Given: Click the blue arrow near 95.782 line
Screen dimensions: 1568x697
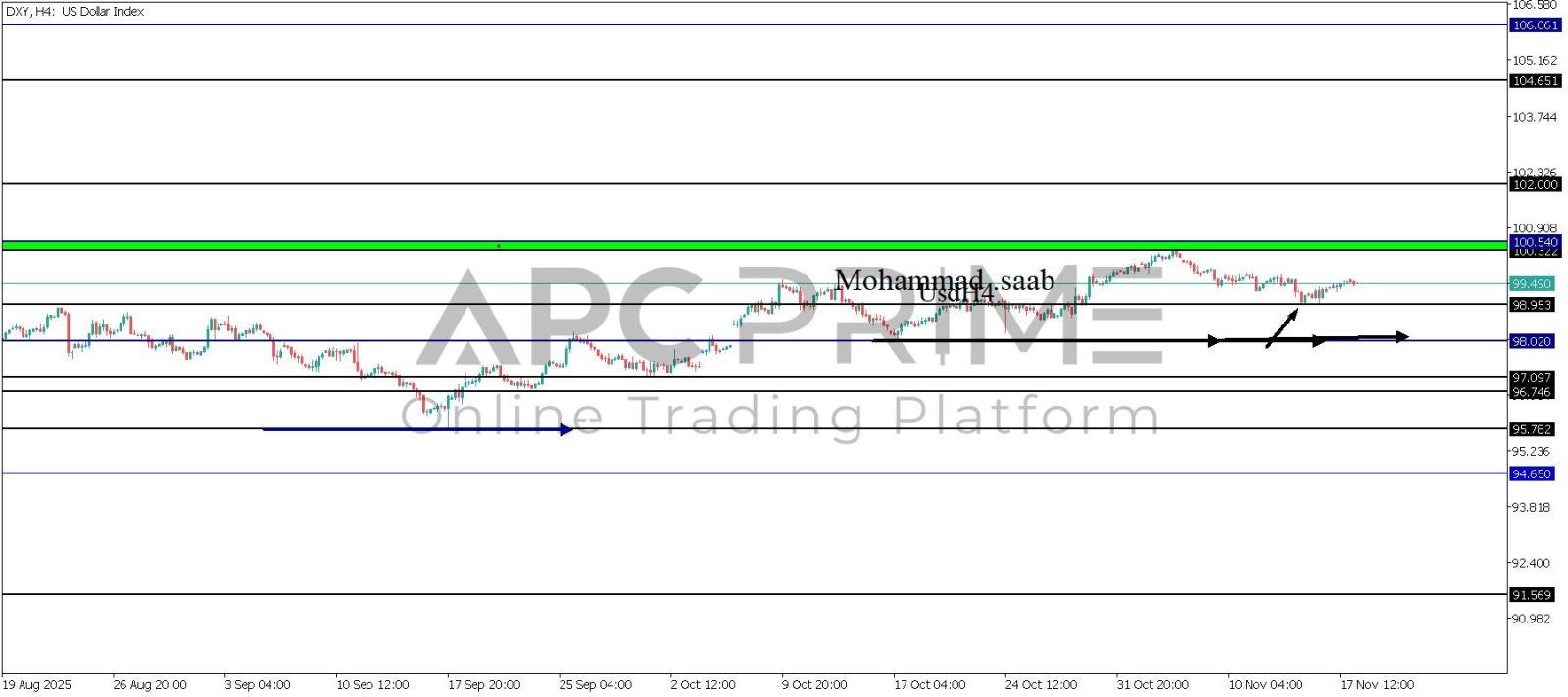Looking at the screenshot, I should [x=417, y=429].
